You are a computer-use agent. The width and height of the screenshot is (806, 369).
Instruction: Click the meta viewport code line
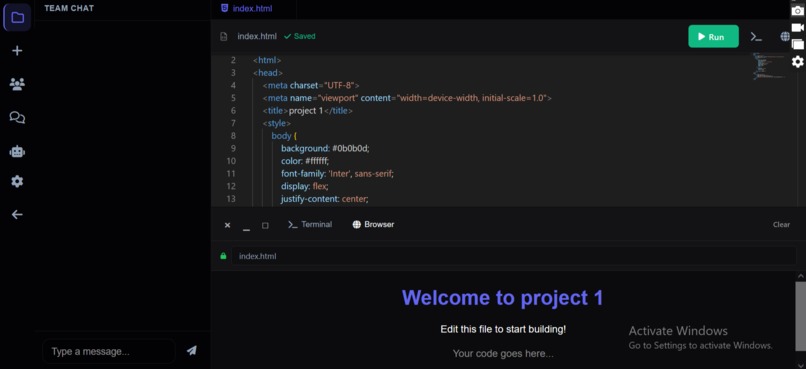coord(407,98)
